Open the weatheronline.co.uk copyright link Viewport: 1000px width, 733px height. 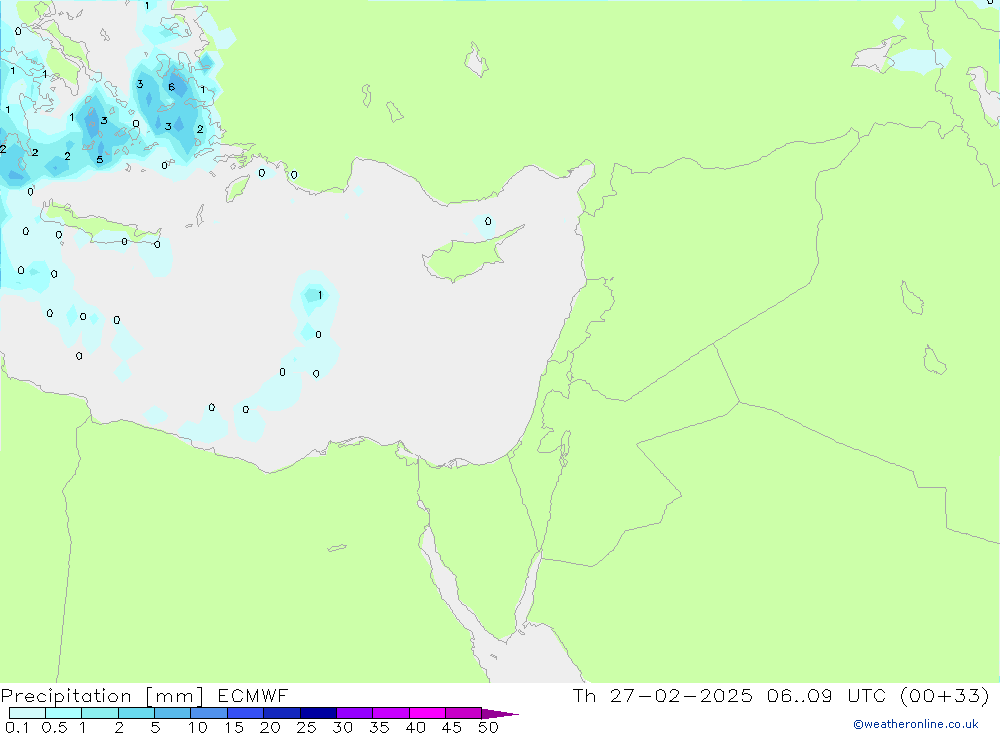tap(916, 724)
